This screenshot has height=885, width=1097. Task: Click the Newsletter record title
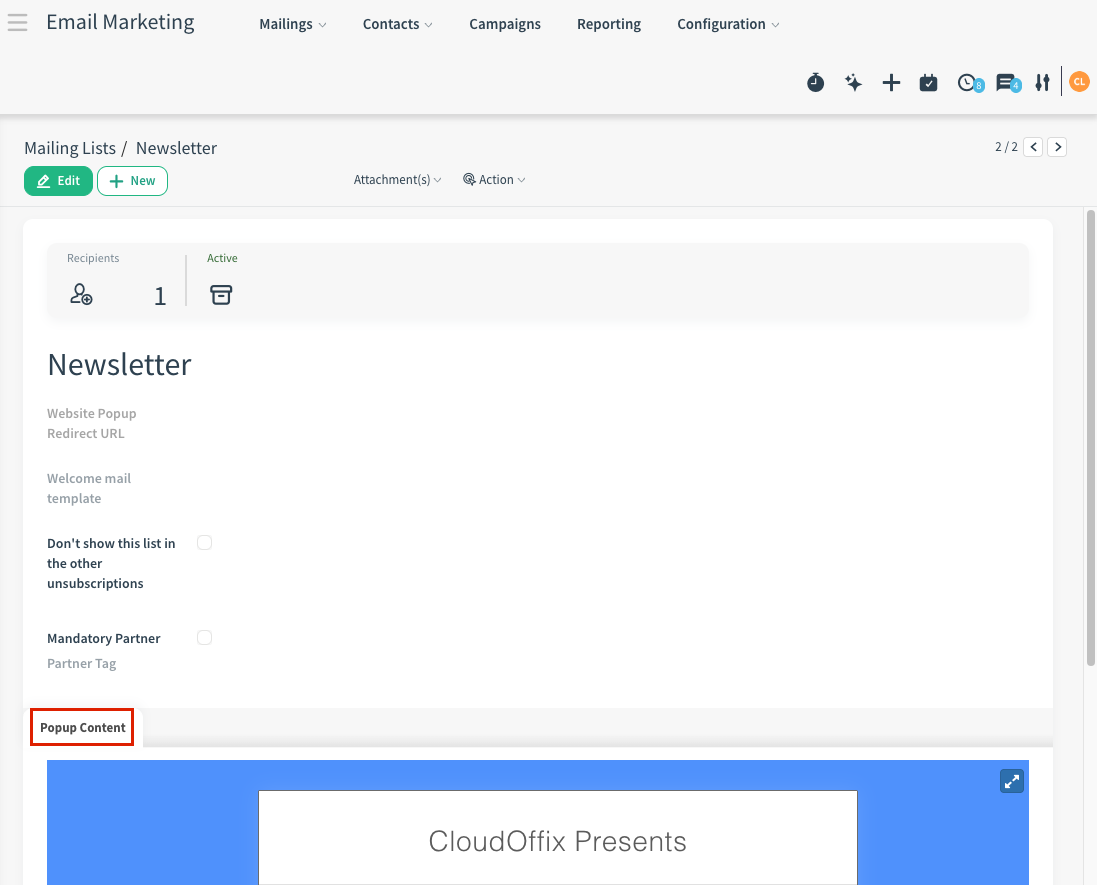[119, 364]
